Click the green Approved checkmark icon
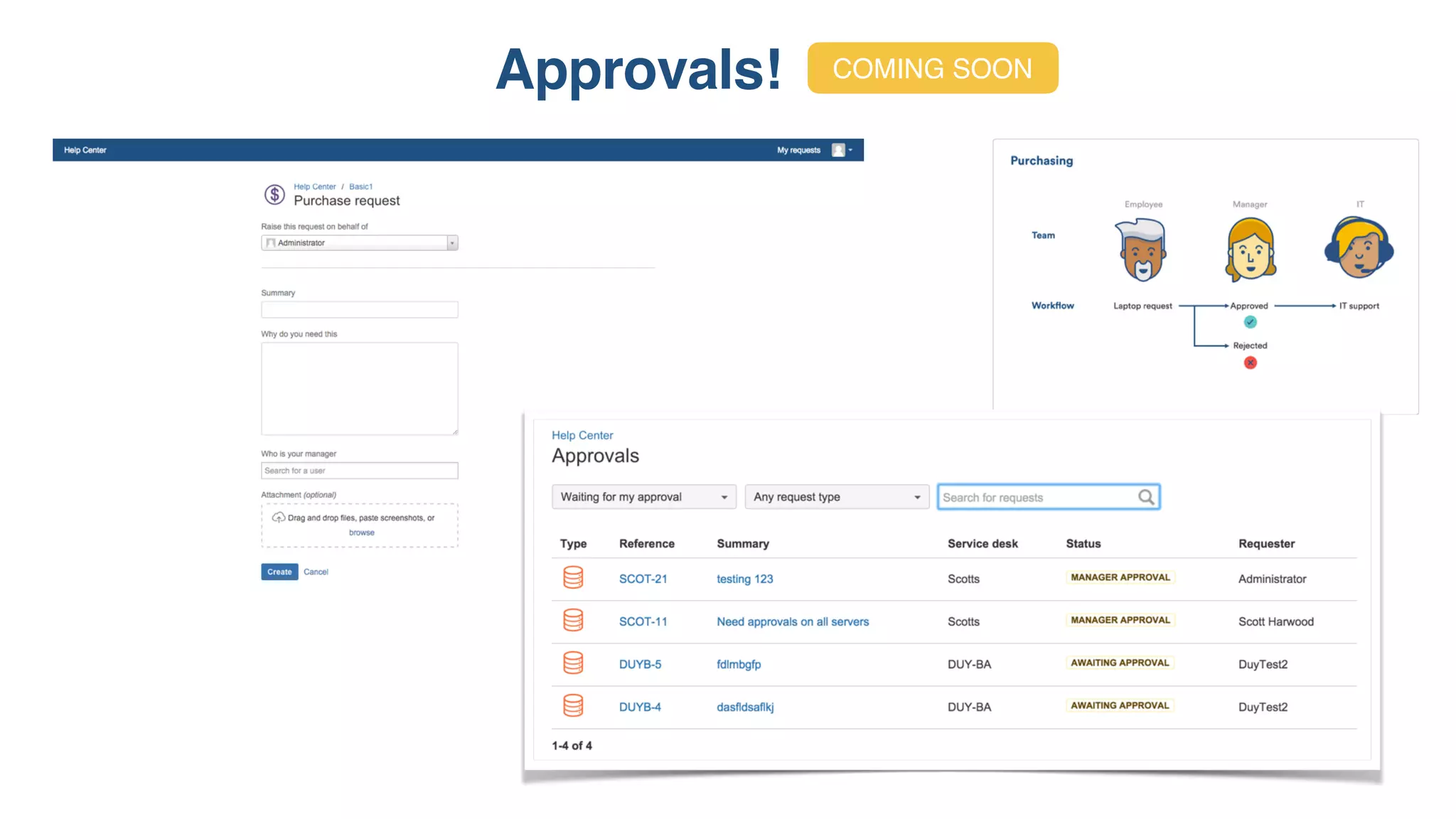Viewport: 1456px width, 819px height. (1251, 322)
